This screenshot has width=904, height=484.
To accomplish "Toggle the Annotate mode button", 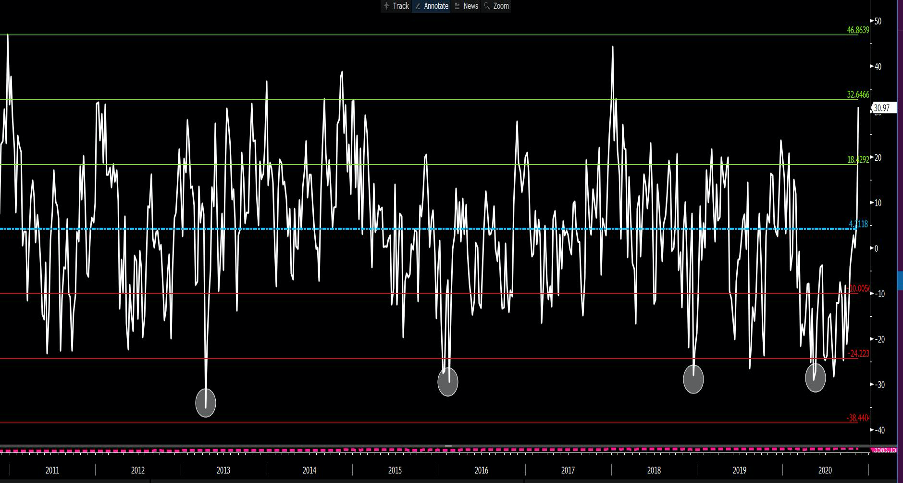I will pyautogui.click(x=432, y=6).
